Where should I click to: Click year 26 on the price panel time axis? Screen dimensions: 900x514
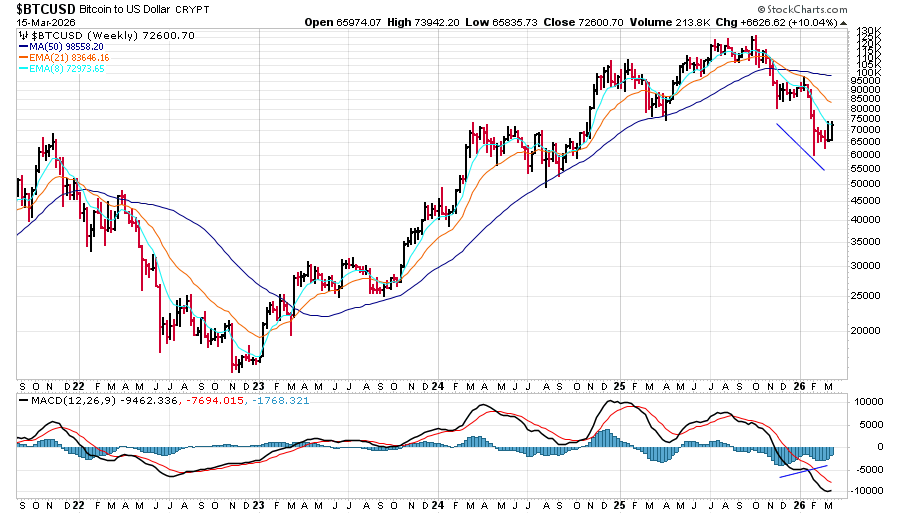pos(799,387)
